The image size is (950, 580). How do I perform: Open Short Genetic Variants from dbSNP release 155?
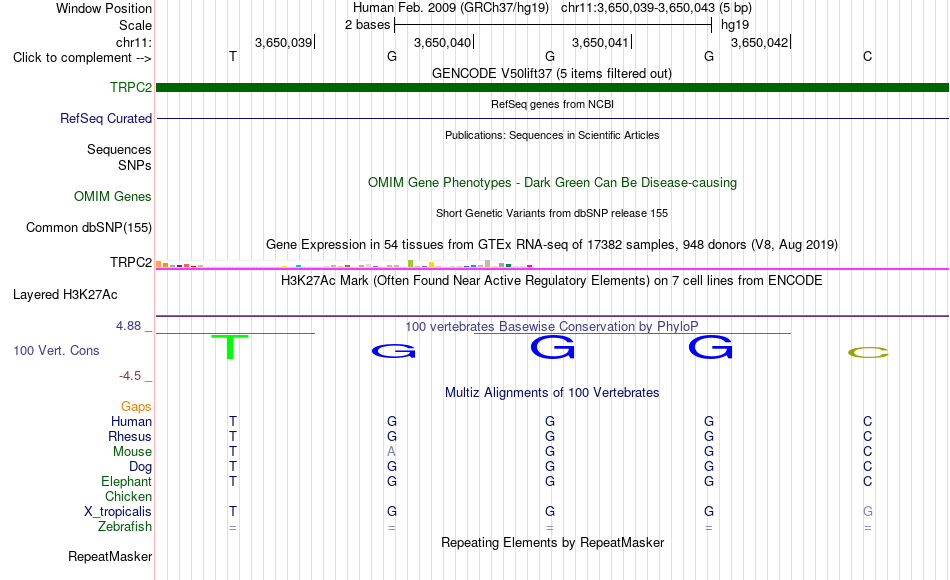click(x=552, y=213)
